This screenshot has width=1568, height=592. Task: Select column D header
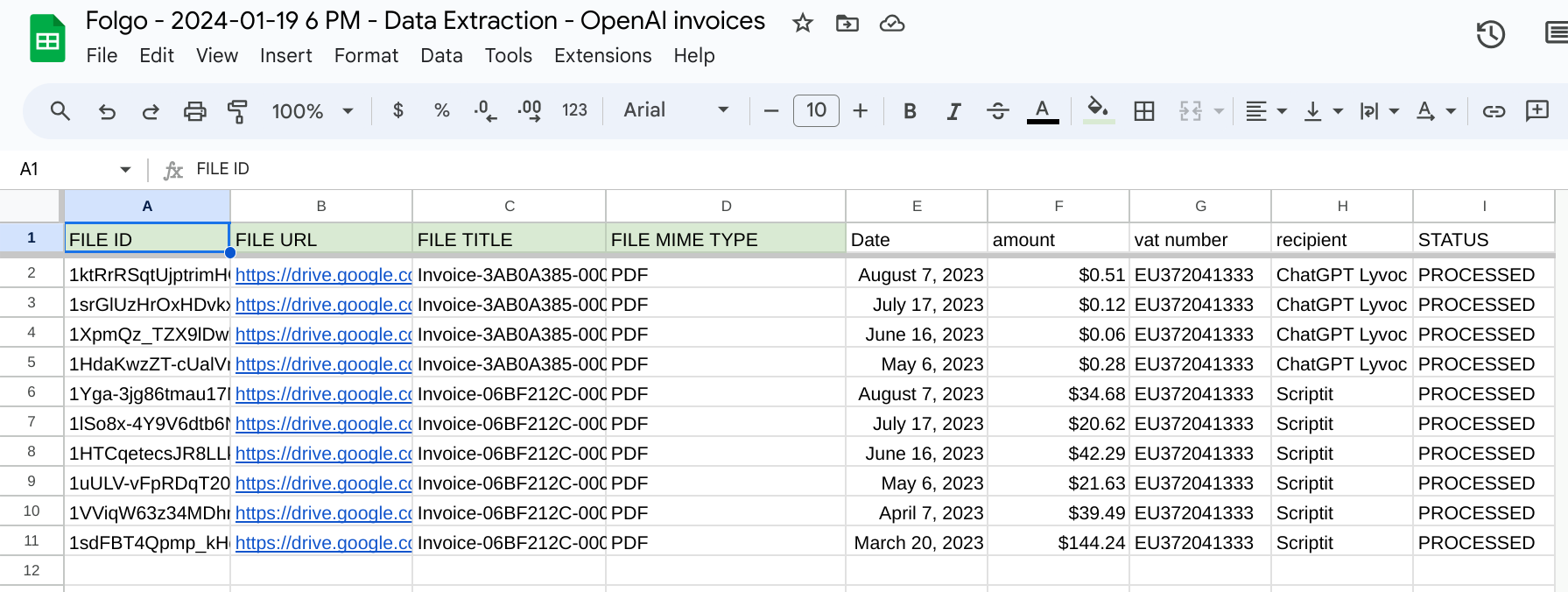[726, 206]
